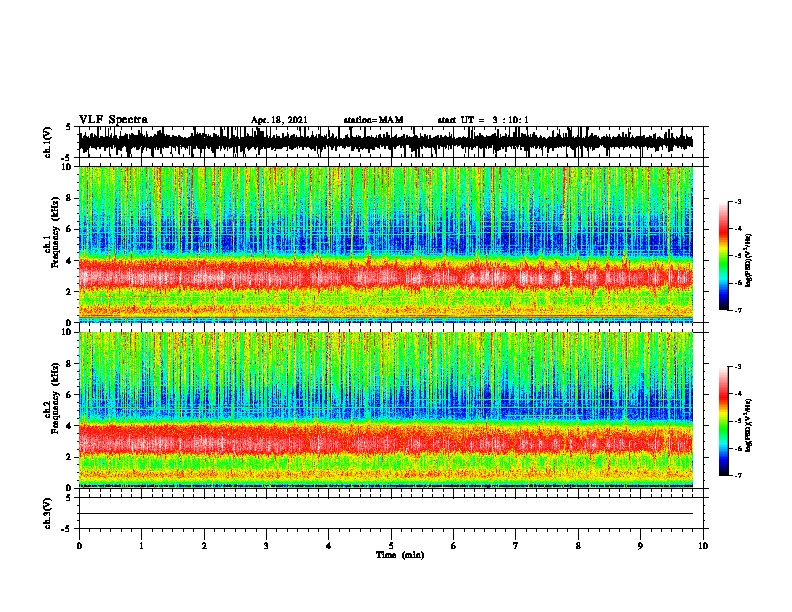Click time axis tick label "1"

[x=141, y=546]
